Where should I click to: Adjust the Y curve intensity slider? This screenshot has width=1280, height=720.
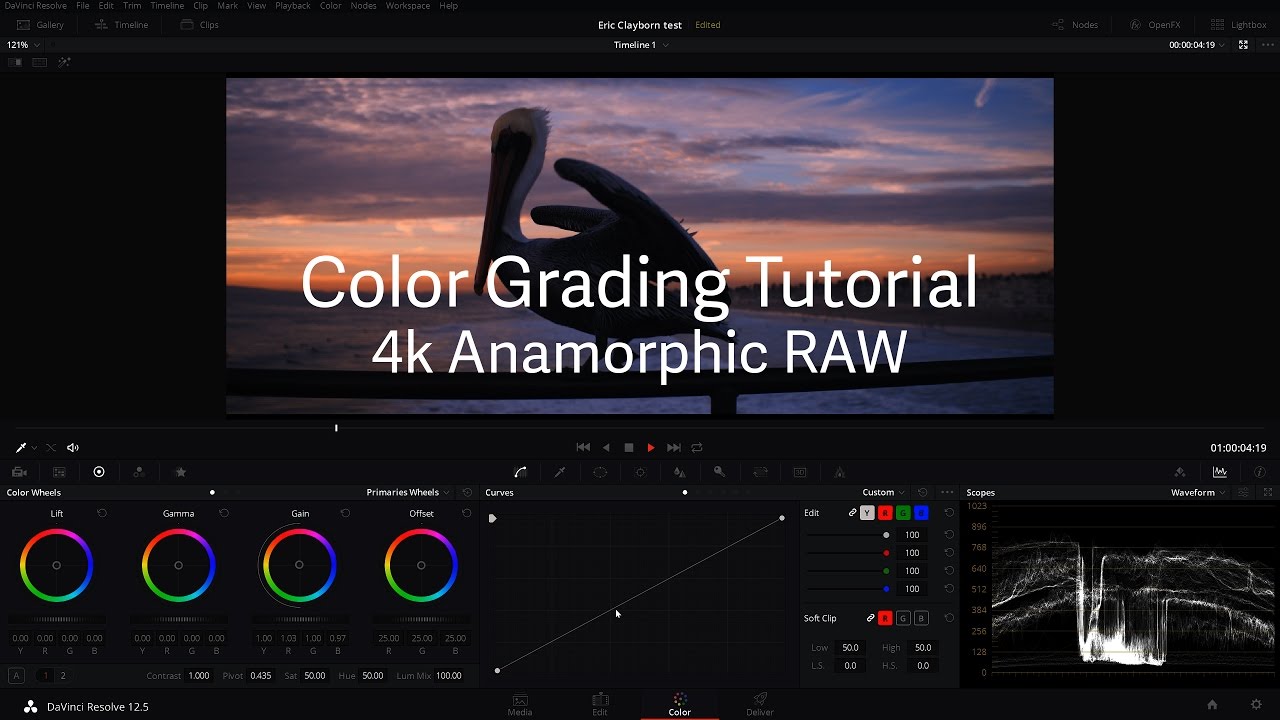pos(848,535)
